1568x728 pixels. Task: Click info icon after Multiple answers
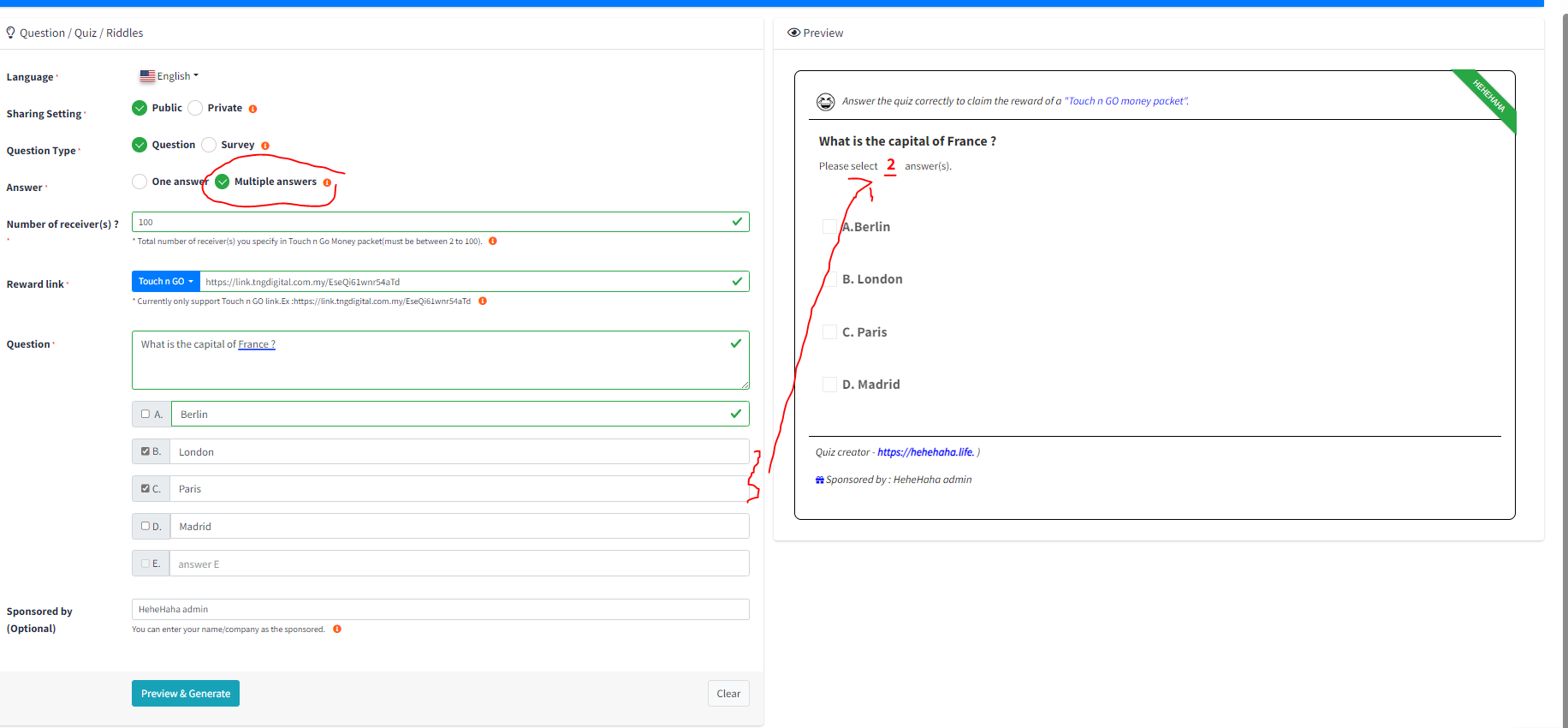[x=327, y=182]
